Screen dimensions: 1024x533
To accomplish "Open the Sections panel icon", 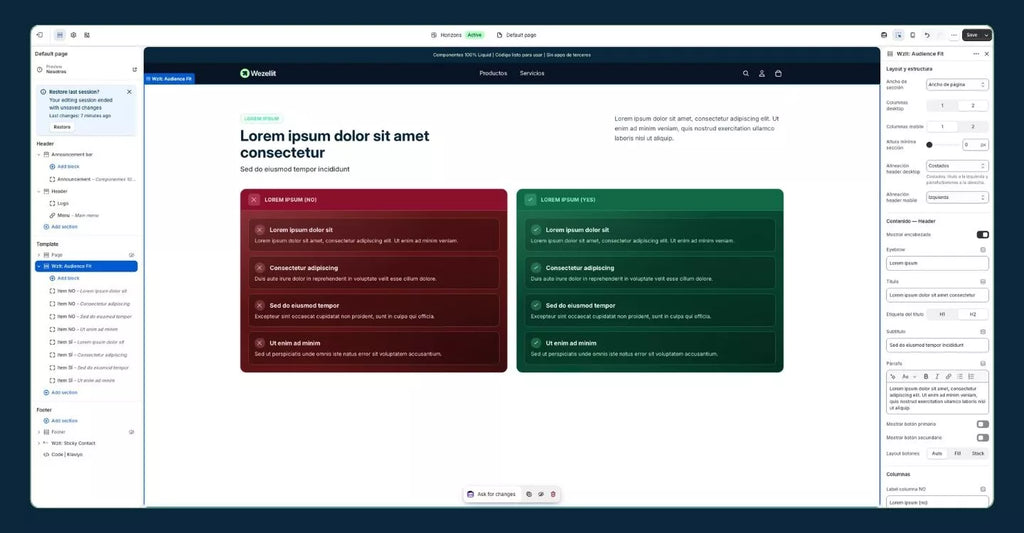I will coord(59,35).
